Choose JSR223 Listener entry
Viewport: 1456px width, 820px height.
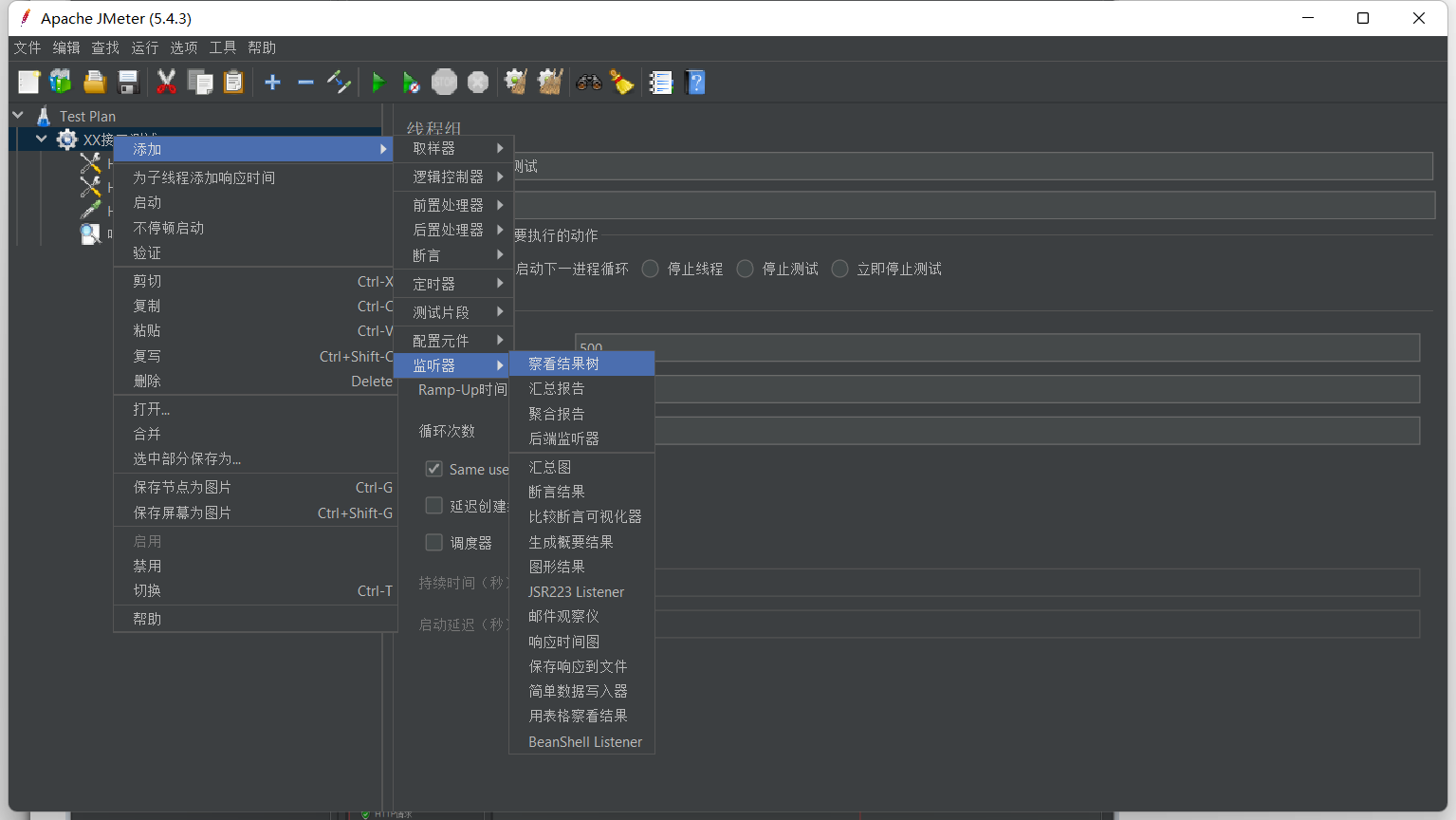[581, 591]
